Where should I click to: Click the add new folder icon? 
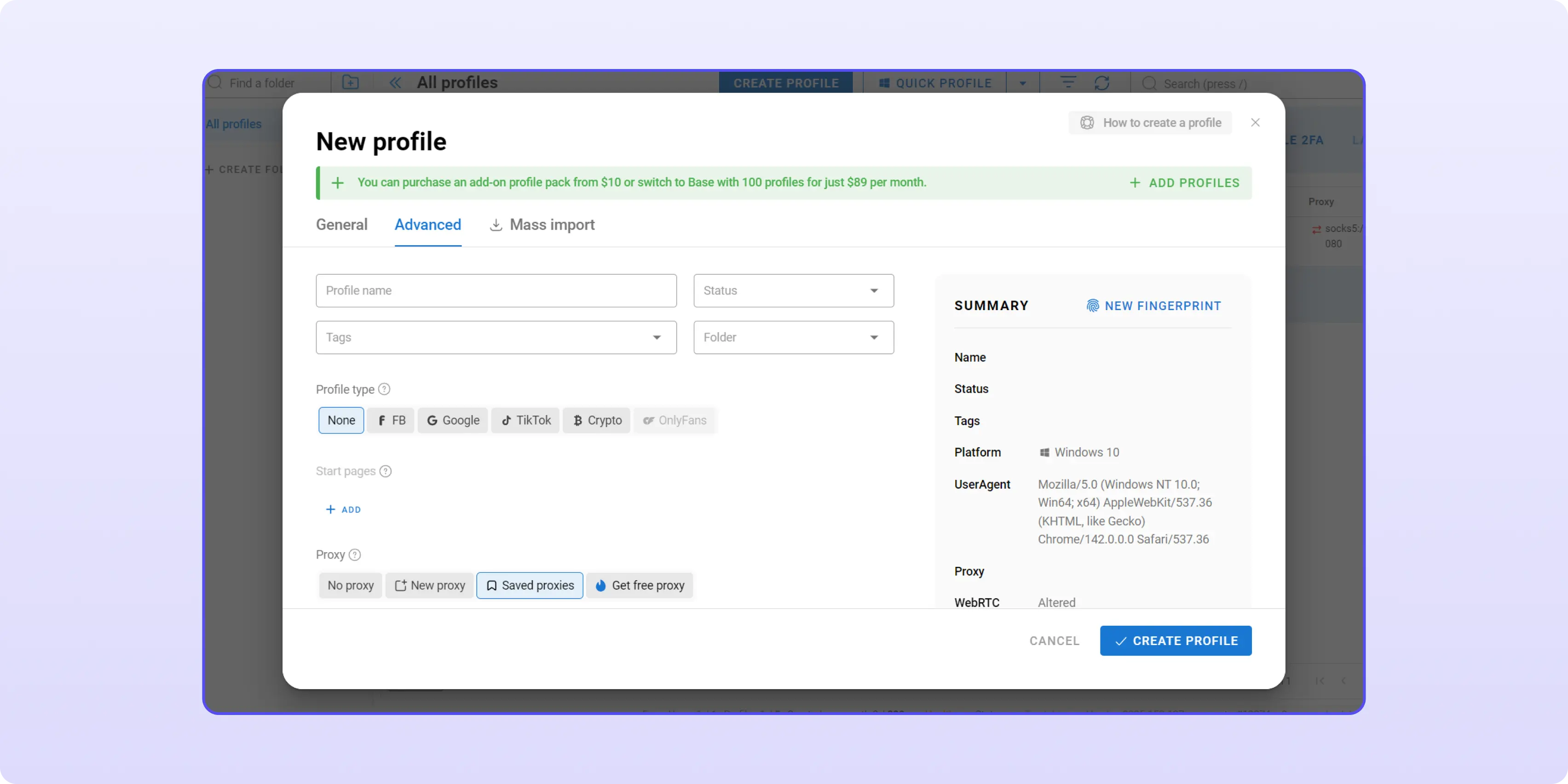[350, 83]
